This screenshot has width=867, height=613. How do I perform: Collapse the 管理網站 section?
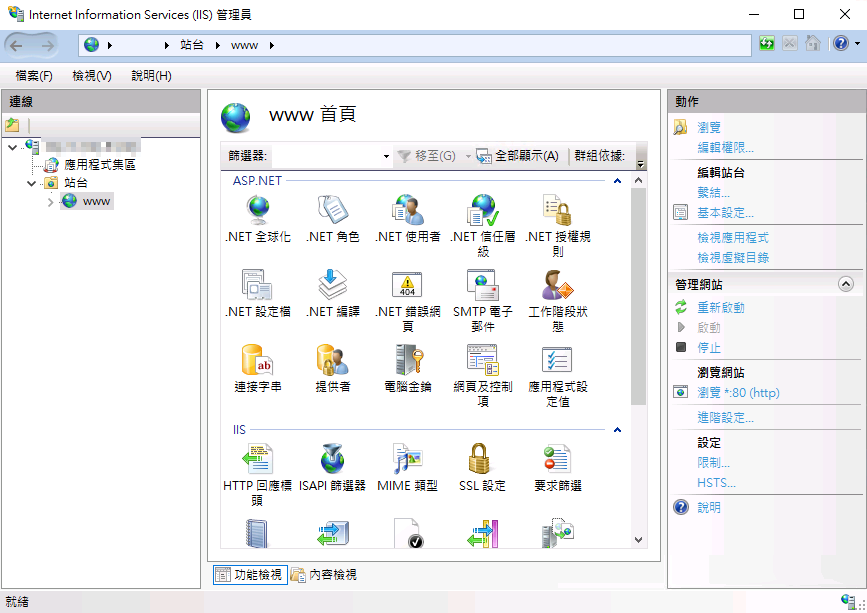tap(845, 284)
